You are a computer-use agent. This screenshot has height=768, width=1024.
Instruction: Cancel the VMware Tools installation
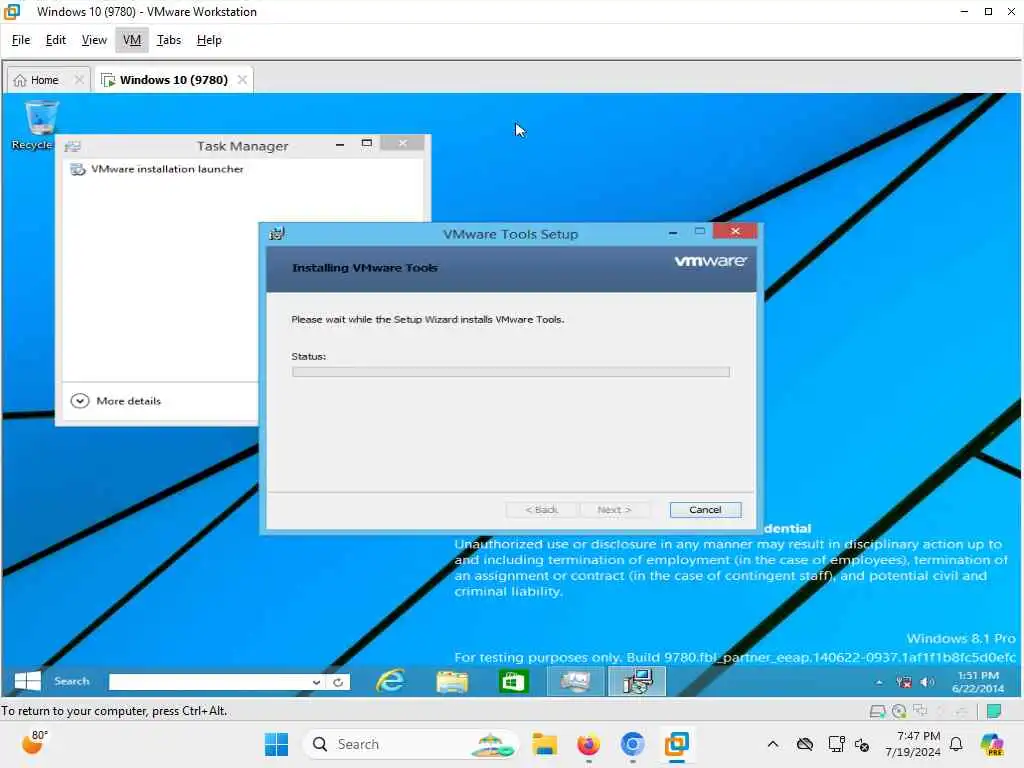pos(705,509)
